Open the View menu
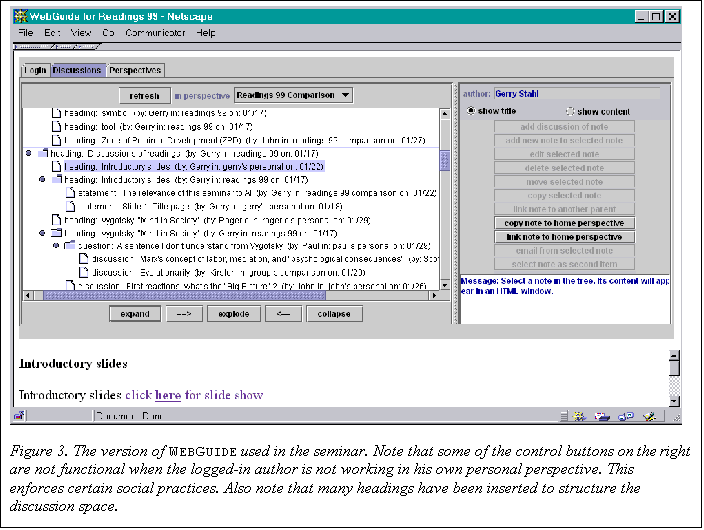This screenshot has height=530, width=704. click(81, 33)
